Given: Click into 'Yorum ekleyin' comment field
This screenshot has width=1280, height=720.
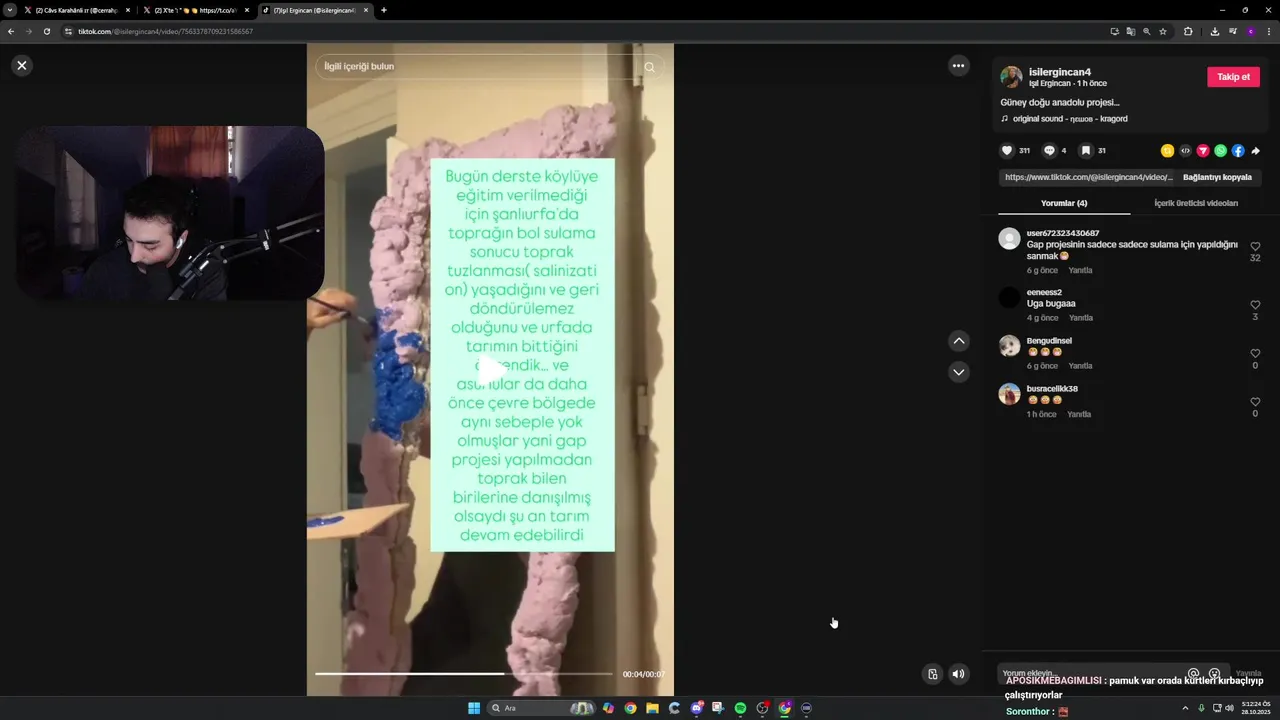Looking at the screenshot, I should pos(1090,674).
